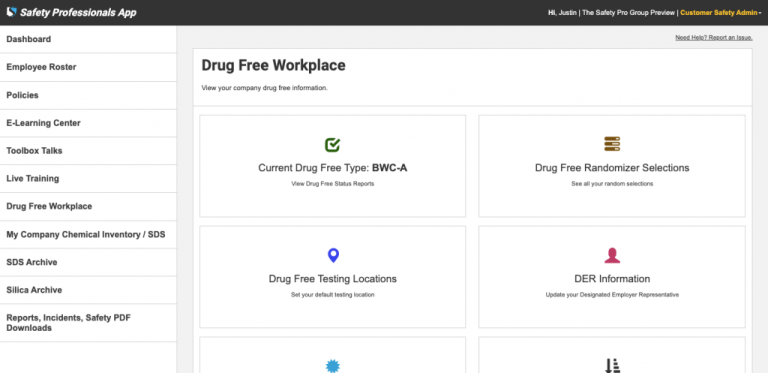The width and height of the screenshot is (768, 373).
Task: Open the Customer Safety Admin dropdown
Action: (x=720, y=13)
